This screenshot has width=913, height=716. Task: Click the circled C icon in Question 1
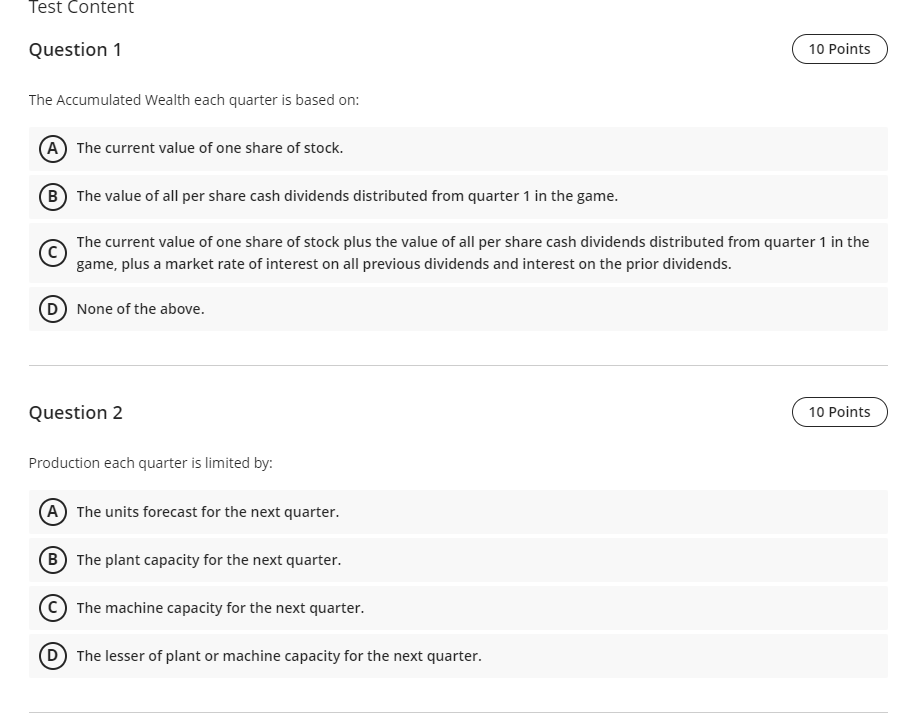coord(52,252)
